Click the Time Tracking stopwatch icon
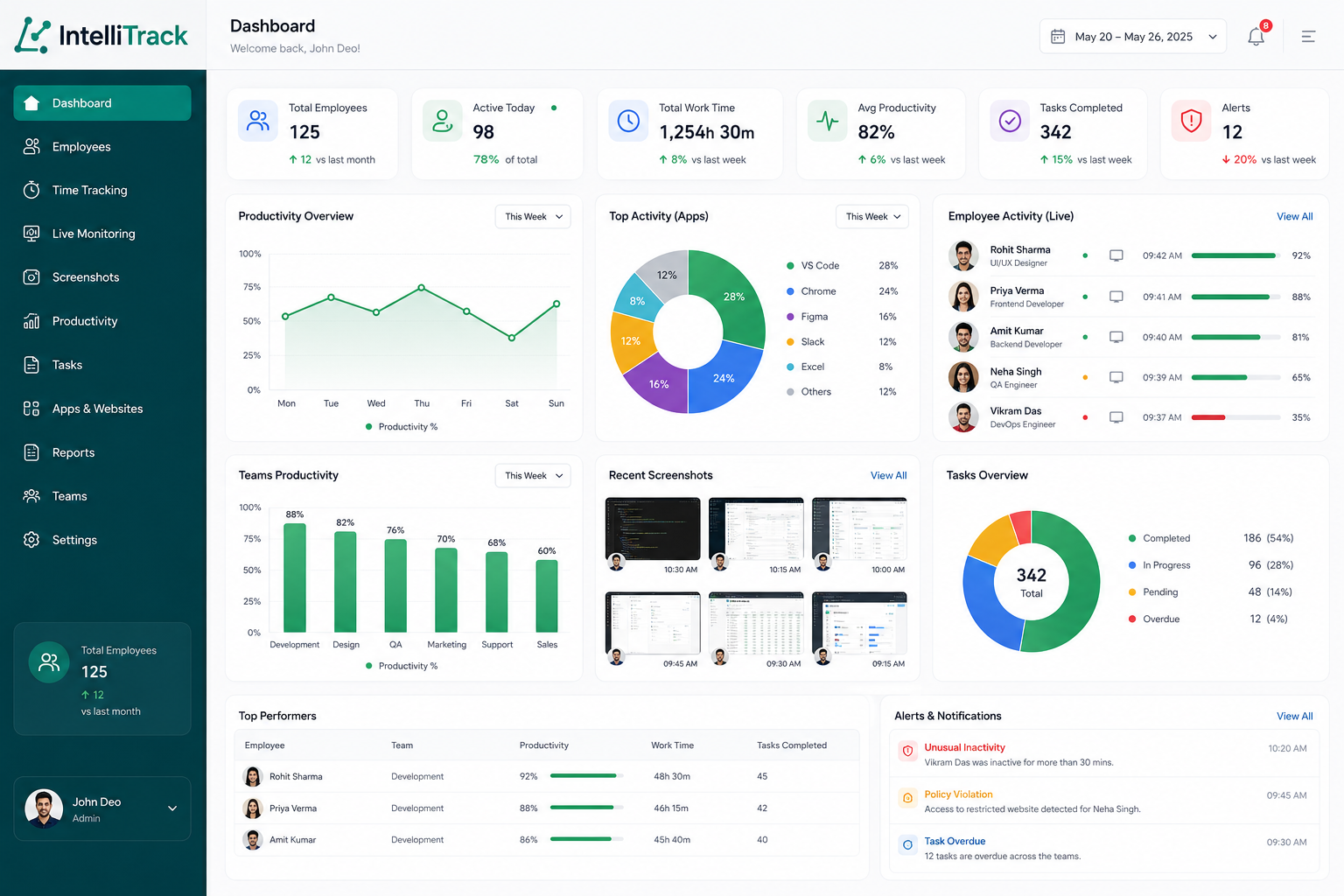 point(31,190)
